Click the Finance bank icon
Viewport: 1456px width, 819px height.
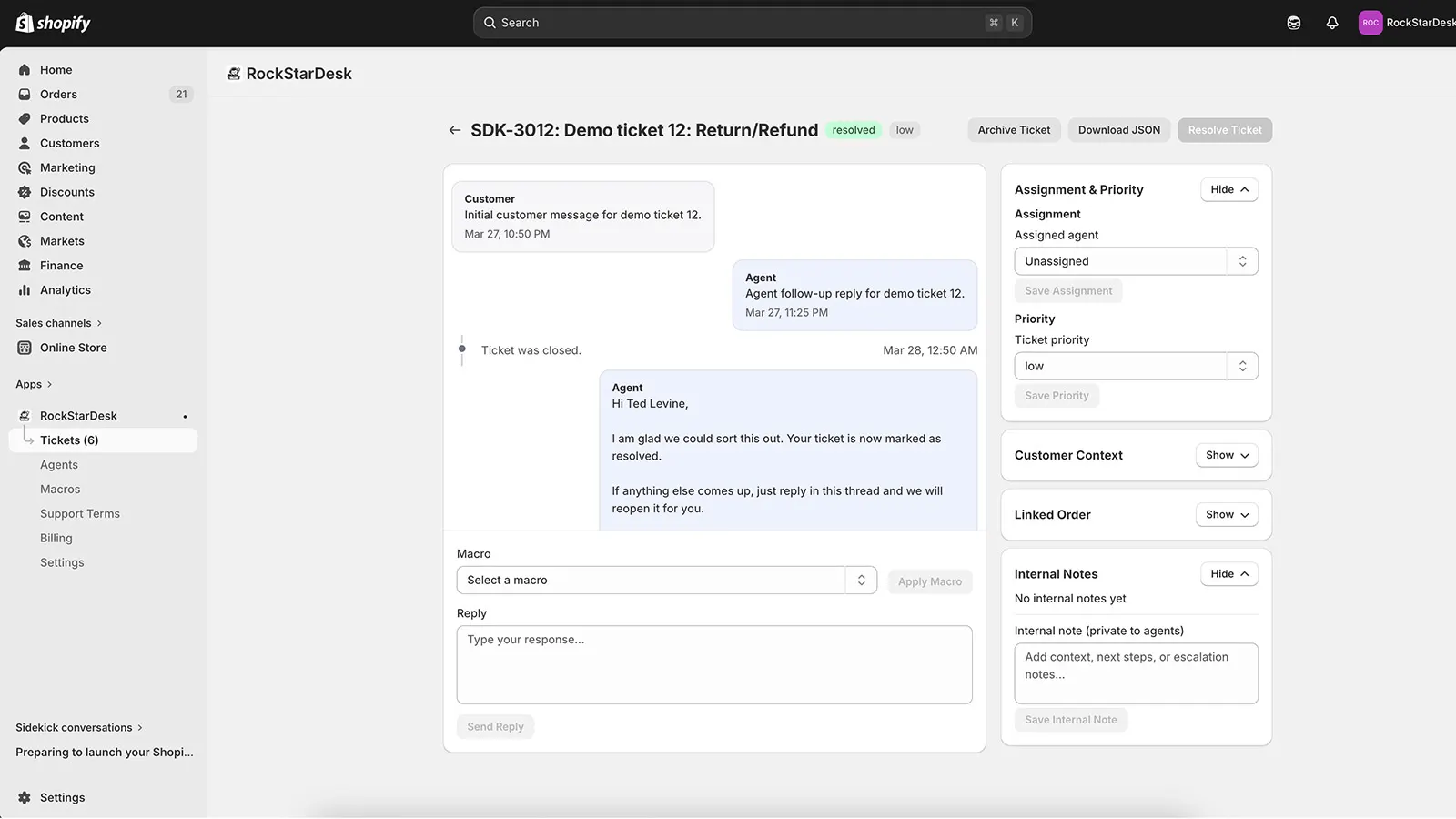point(25,267)
